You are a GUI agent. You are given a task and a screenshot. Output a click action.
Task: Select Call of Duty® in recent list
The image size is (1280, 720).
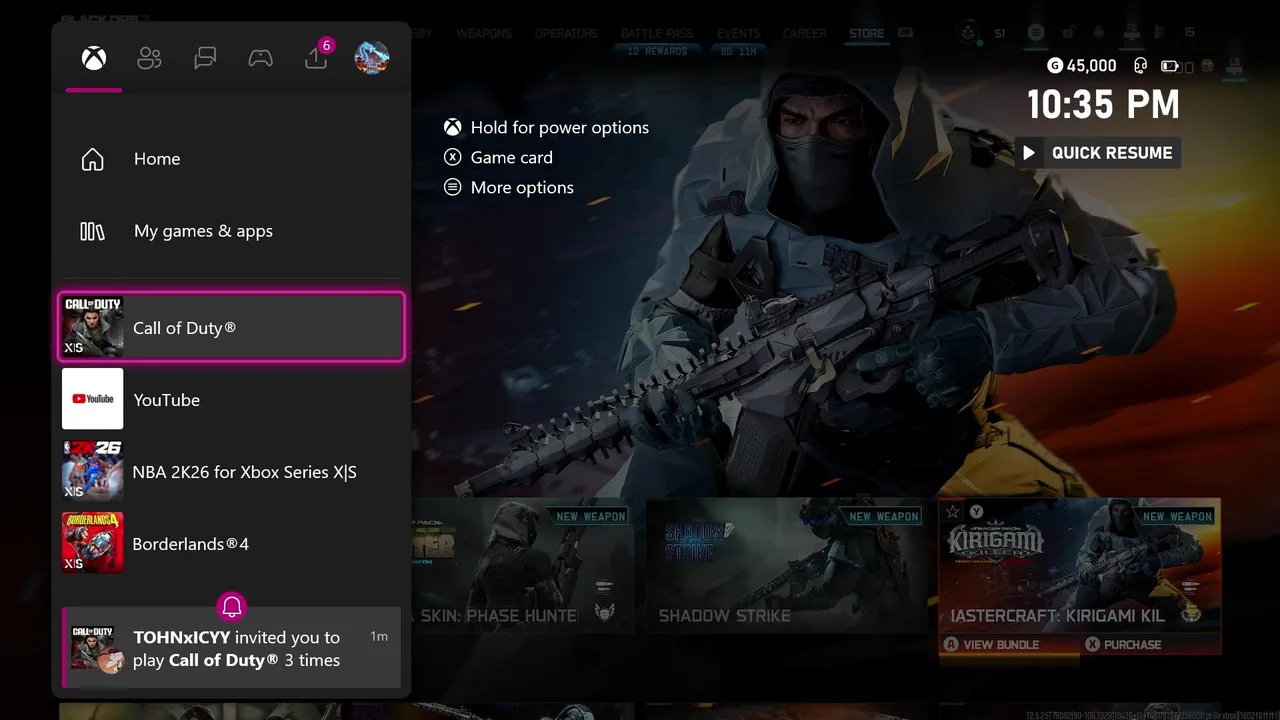232,327
